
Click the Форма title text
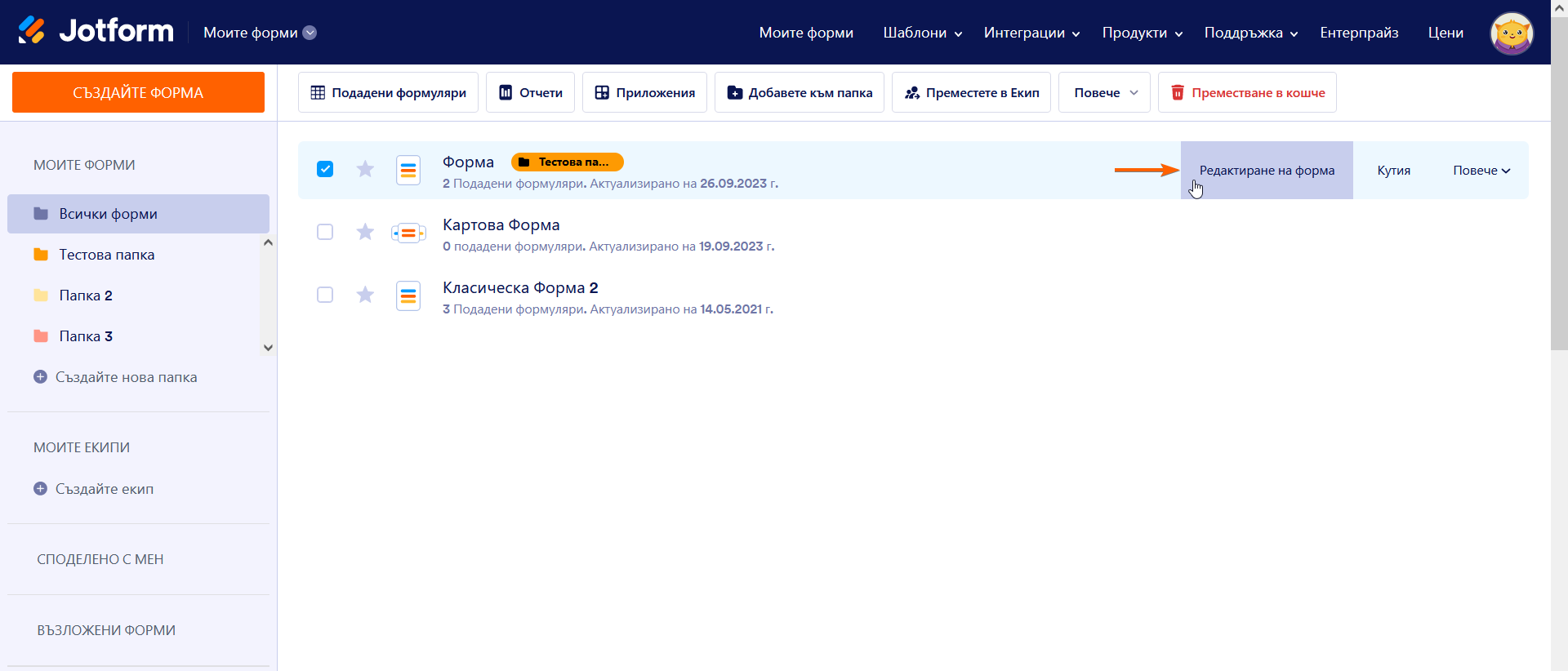pos(468,162)
